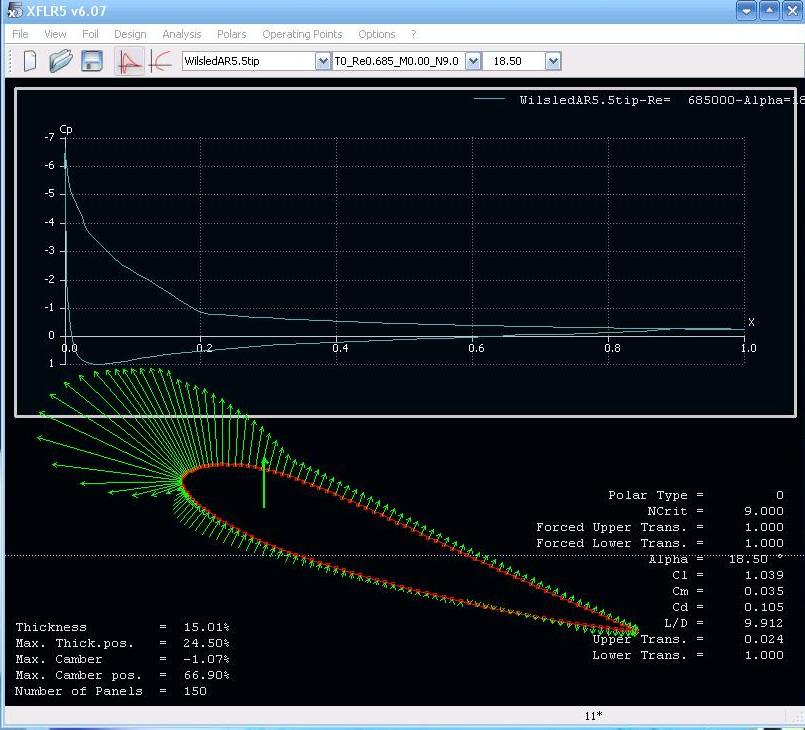This screenshot has width=805, height=730.
Task: Open the File menu
Action: pyautogui.click(x=20, y=34)
